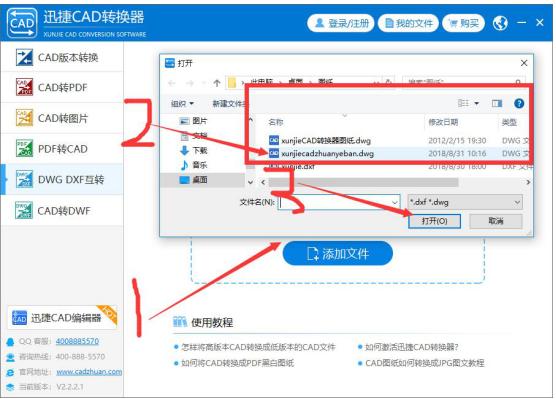
Task: Select the CAD转PDF sidebar item
Action: click(62, 87)
